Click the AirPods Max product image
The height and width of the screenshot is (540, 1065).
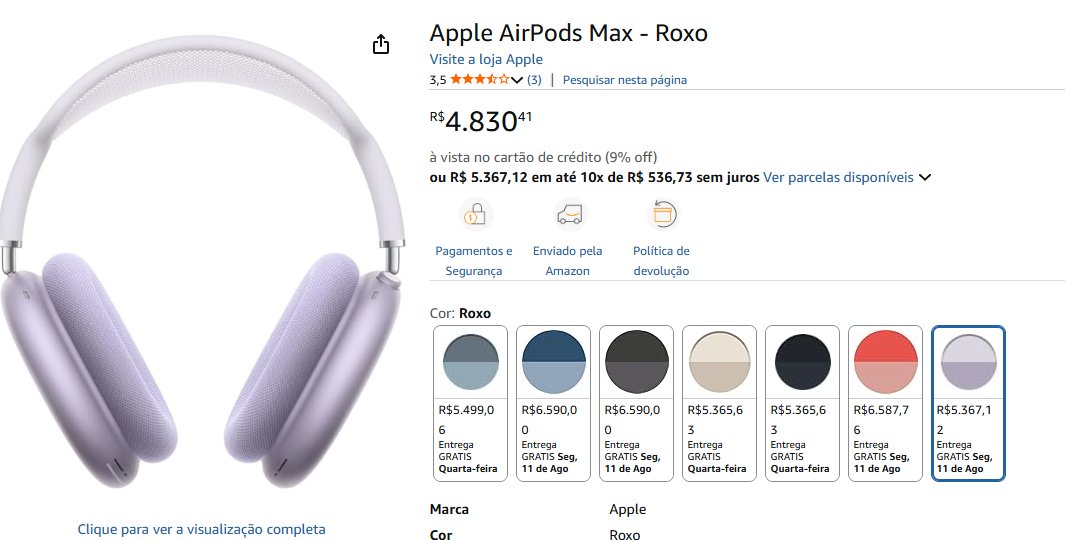[202, 262]
